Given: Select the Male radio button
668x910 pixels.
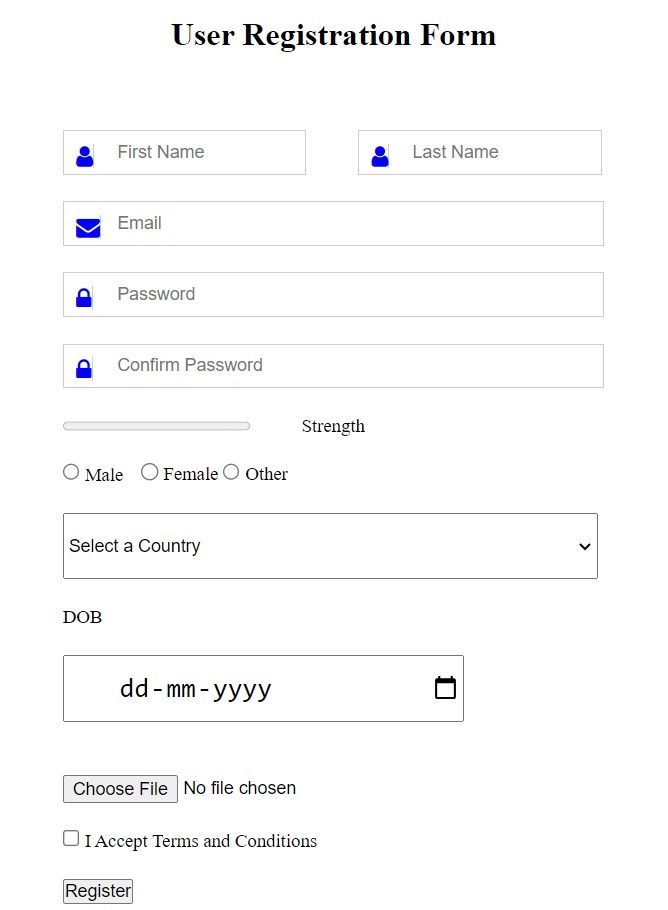Looking at the screenshot, I should coord(71,472).
